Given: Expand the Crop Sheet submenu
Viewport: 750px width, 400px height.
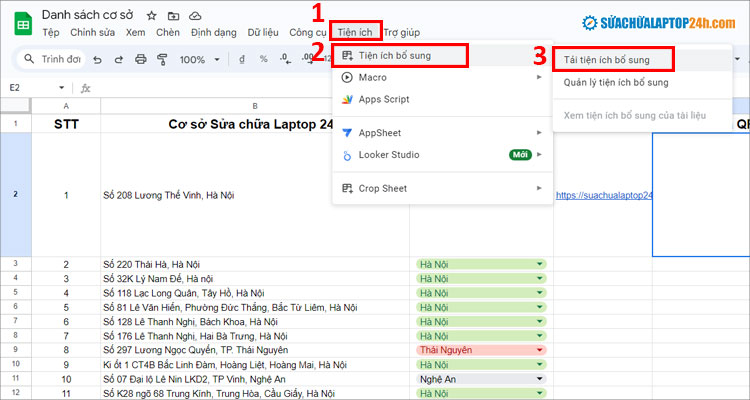Looking at the screenshot, I should pyautogui.click(x=442, y=189).
